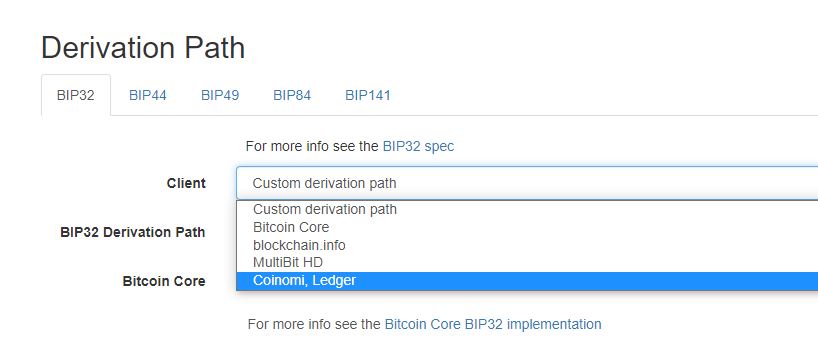Open the BIP49 tab
This screenshot has height=360, width=818.
point(220,95)
